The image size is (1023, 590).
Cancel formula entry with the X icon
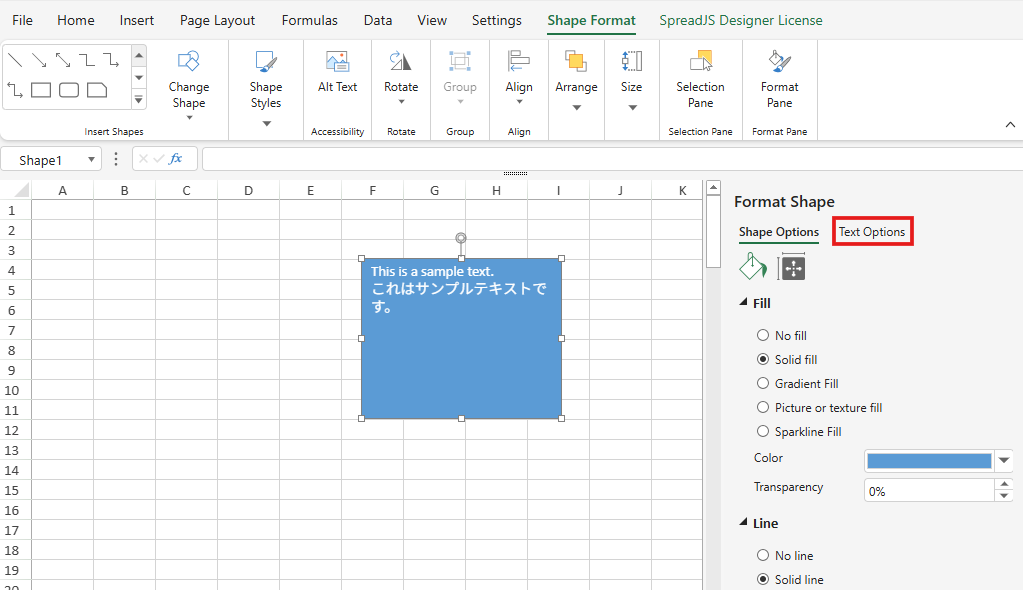click(143, 159)
